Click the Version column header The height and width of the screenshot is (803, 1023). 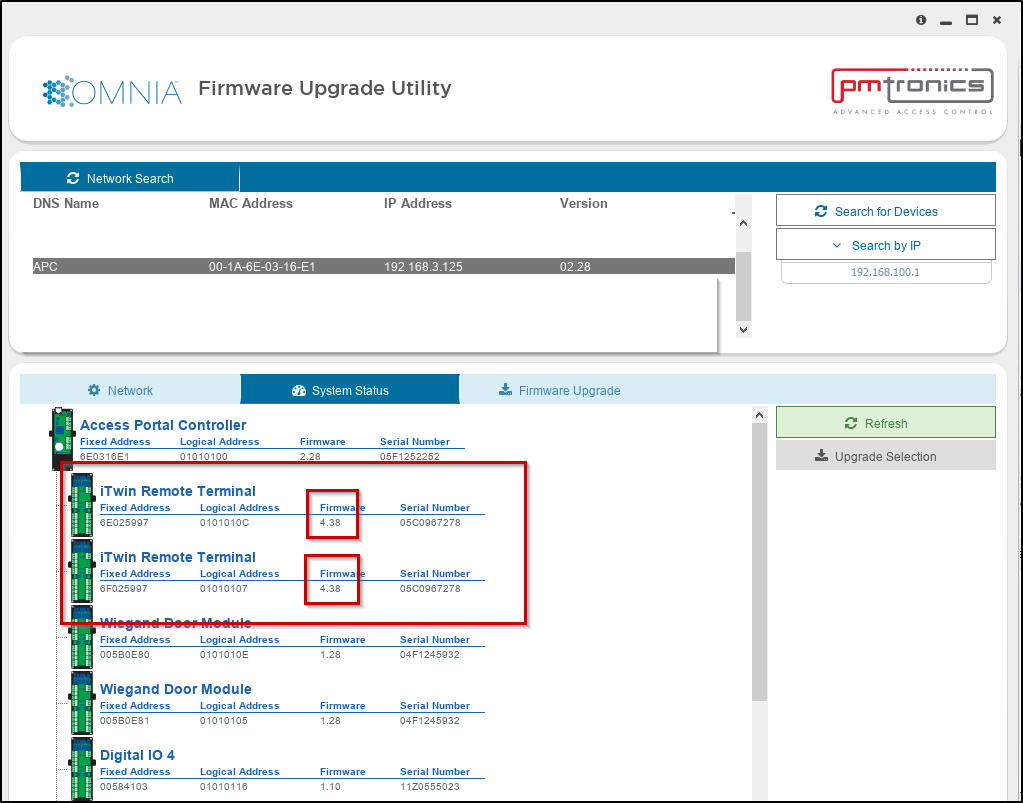(583, 204)
